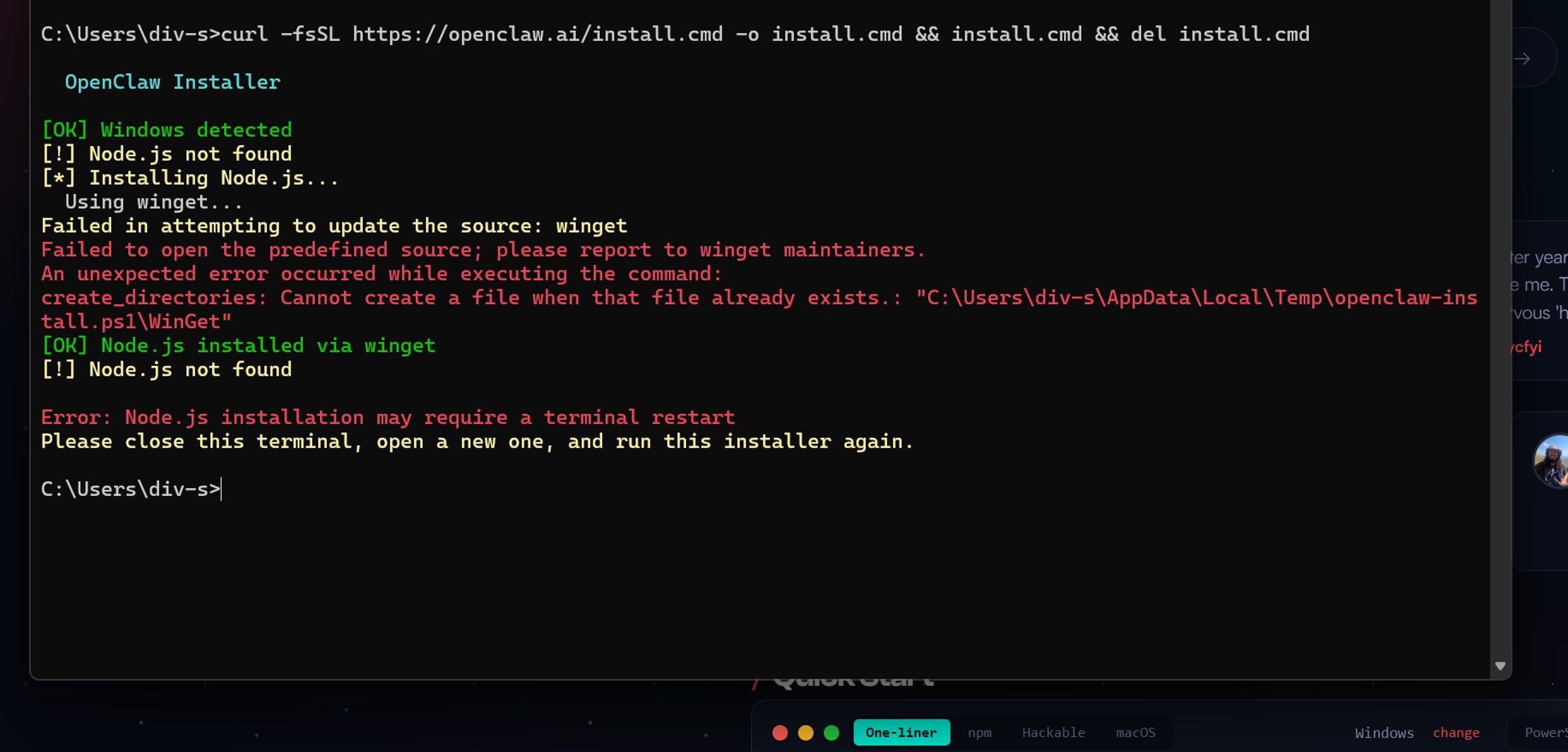Click the down scroll arrow in the terminal
The width and height of the screenshot is (1568, 752).
click(x=1500, y=665)
